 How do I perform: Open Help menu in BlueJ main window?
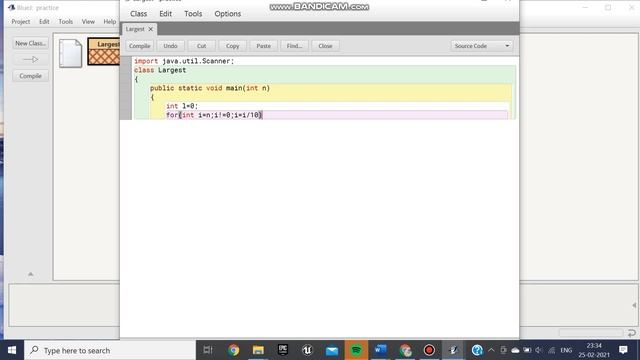[x=109, y=22]
